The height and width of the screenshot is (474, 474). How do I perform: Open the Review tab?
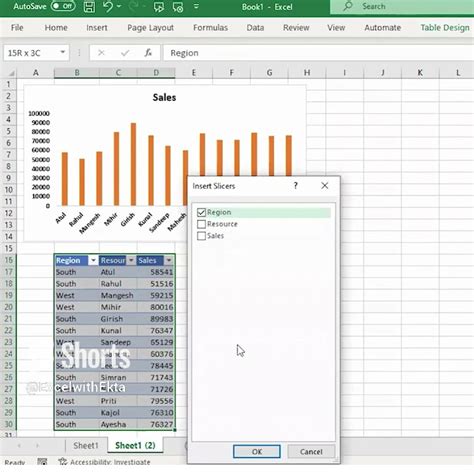click(x=296, y=28)
